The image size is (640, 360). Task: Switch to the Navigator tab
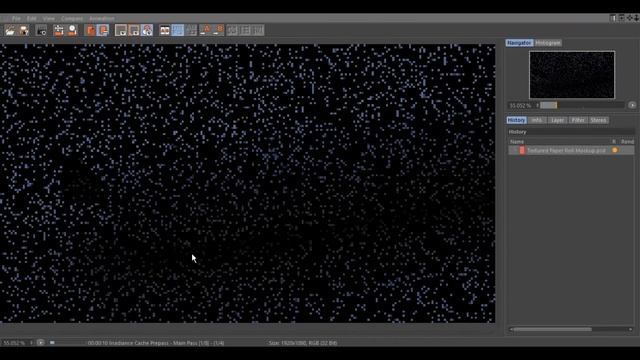click(519, 43)
